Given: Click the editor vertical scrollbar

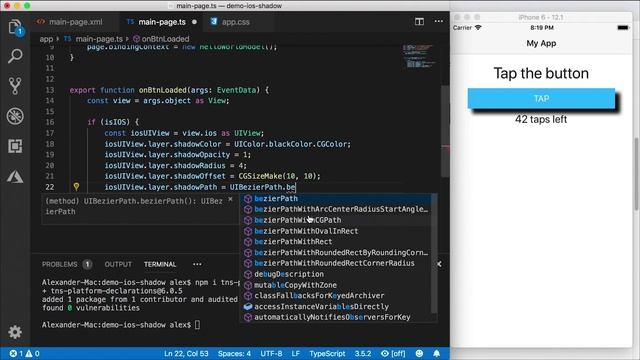Looking at the screenshot, I should [x=445, y=131].
